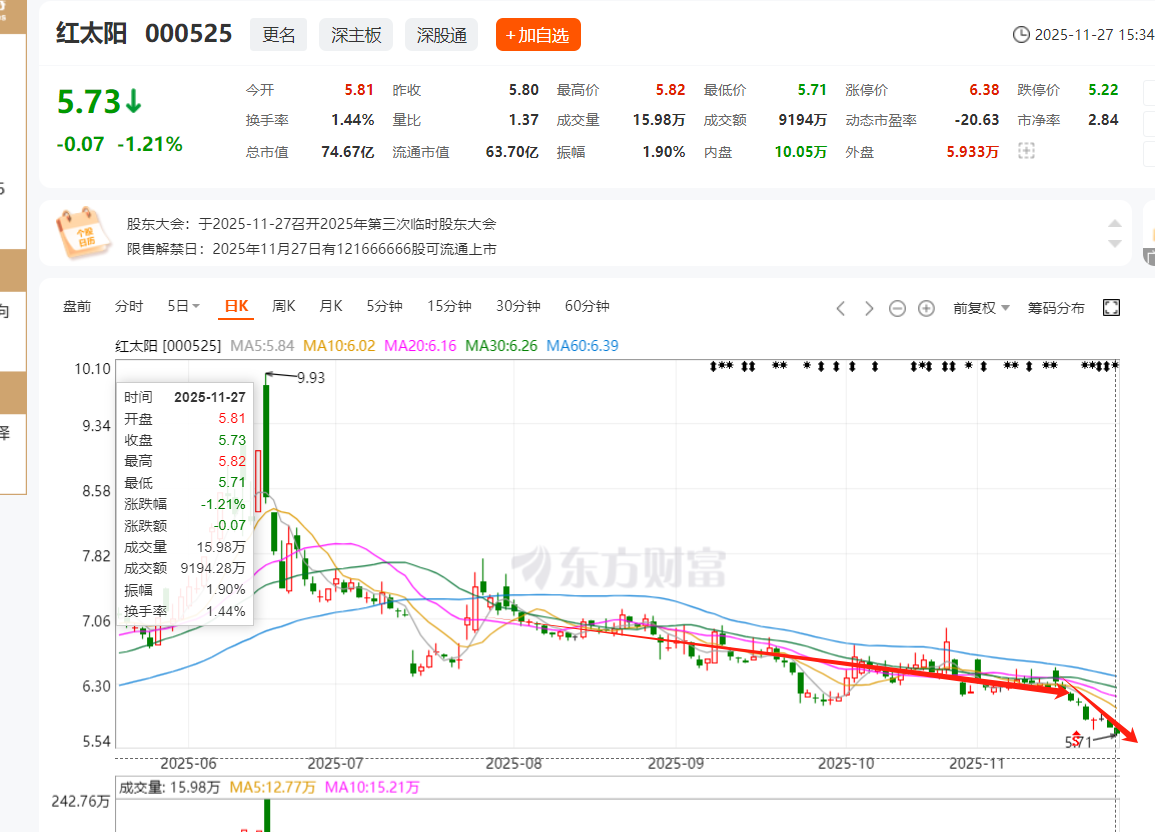Image resolution: width=1155 pixels, height=832 pixels.
Task: Click stock name 红太阳 heading
Action: (x=91, y=33)
